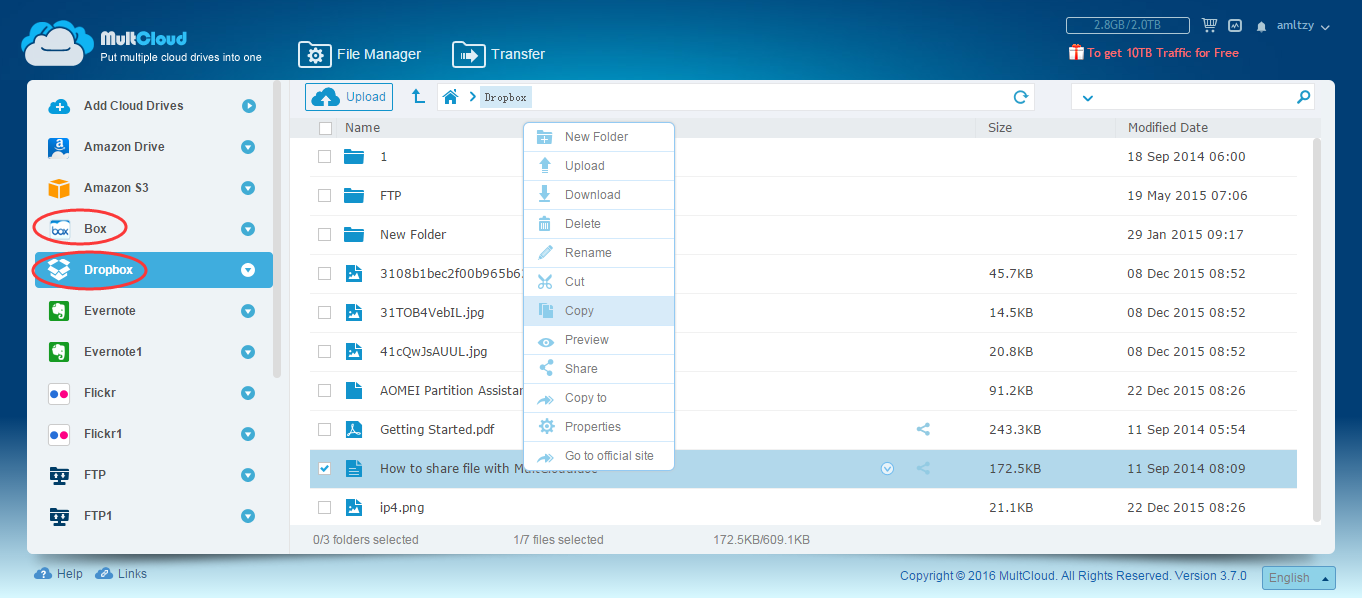Toggle the select-all checkbox in header
The width and height of the screenshot is (1362, 599).
click(x=325, y=128)
